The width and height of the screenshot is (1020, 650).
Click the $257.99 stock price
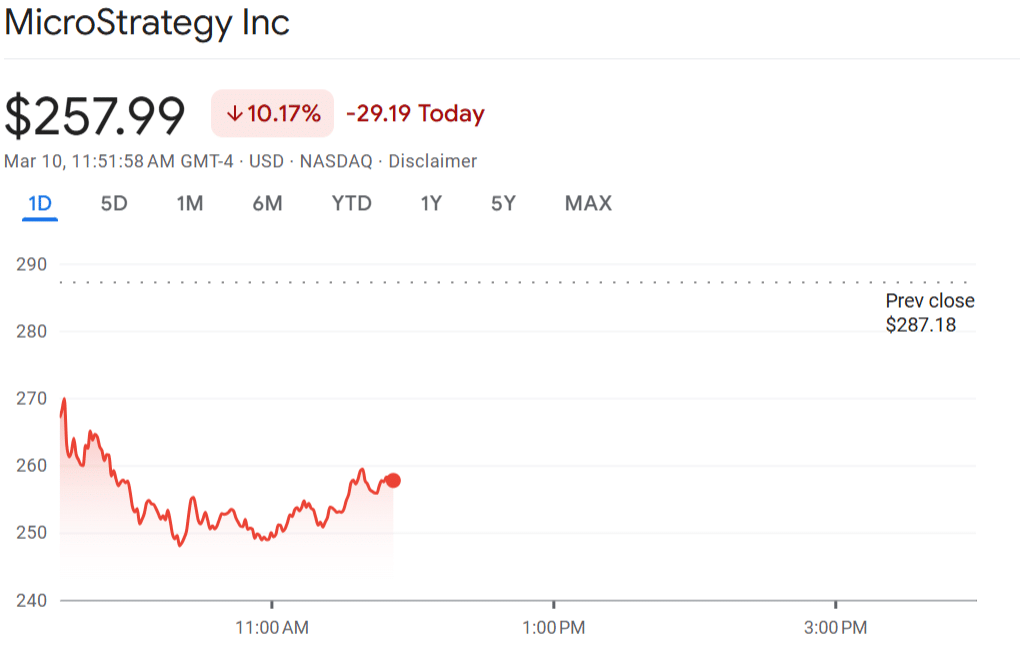95,116
